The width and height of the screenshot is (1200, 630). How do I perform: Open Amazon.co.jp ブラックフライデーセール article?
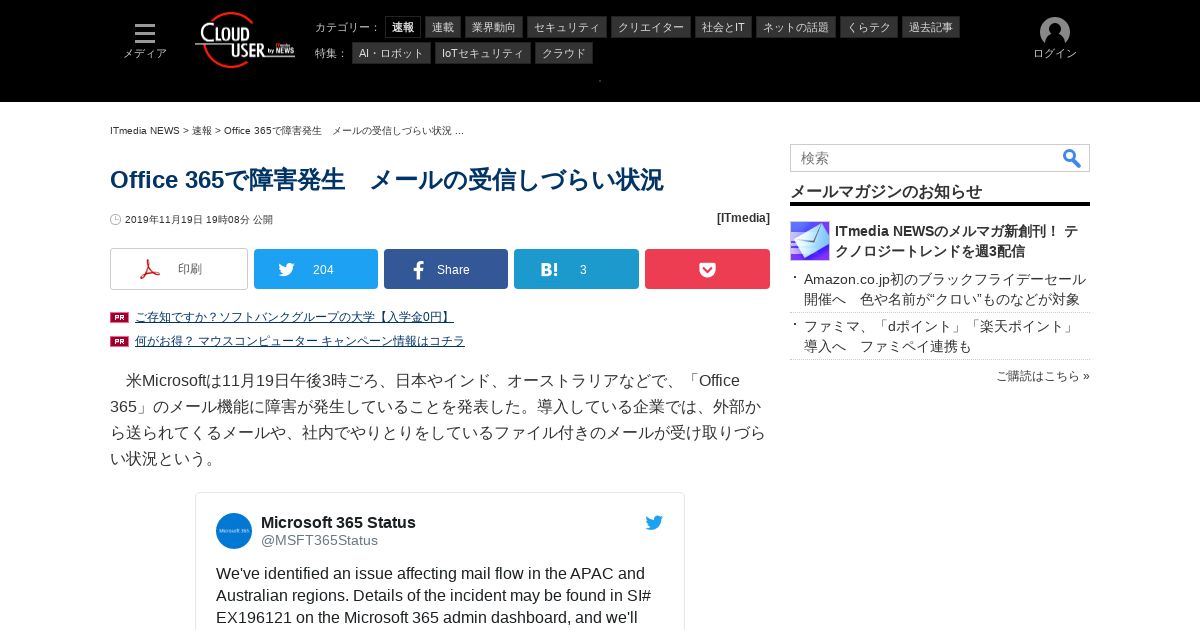coord(944,289)
